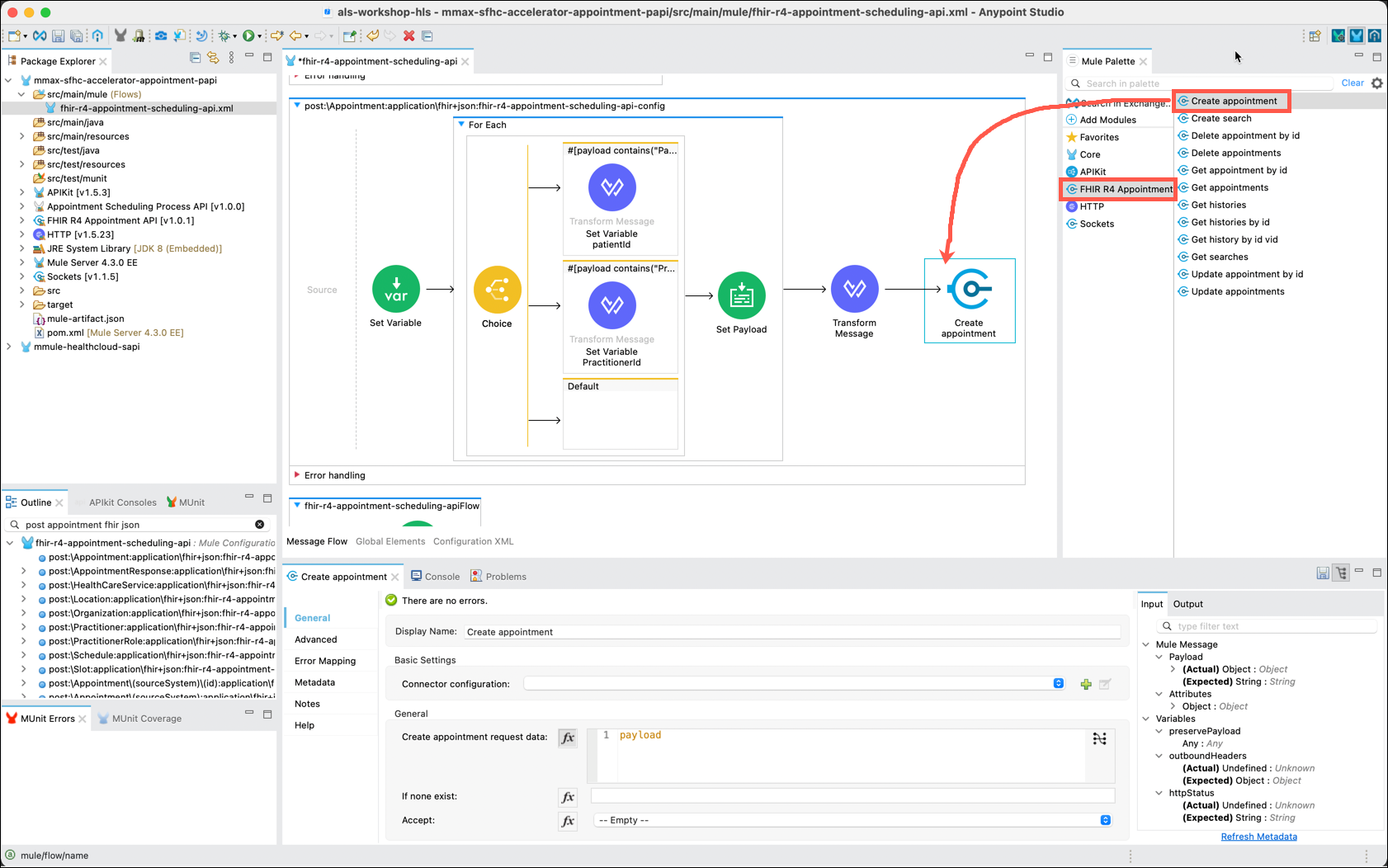The width and height of the screenshot is (1388, 868).
Task: Select FHIR R4 Appointment in the palette
Action: 1119,189
